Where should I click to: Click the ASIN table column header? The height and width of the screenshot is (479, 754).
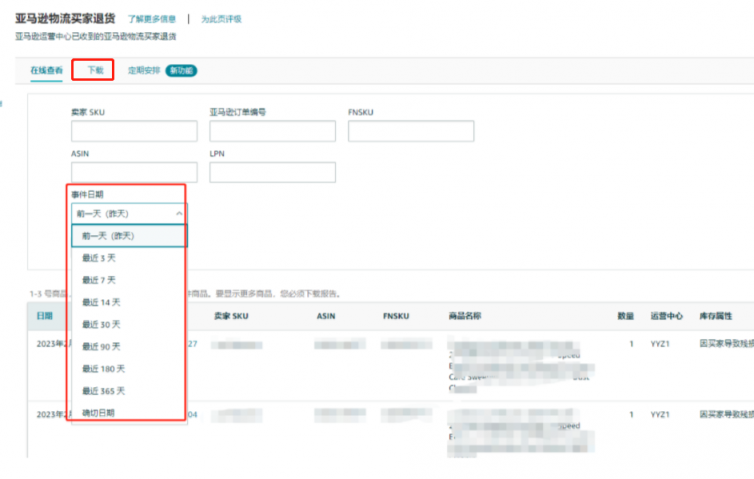pos(326,316)
